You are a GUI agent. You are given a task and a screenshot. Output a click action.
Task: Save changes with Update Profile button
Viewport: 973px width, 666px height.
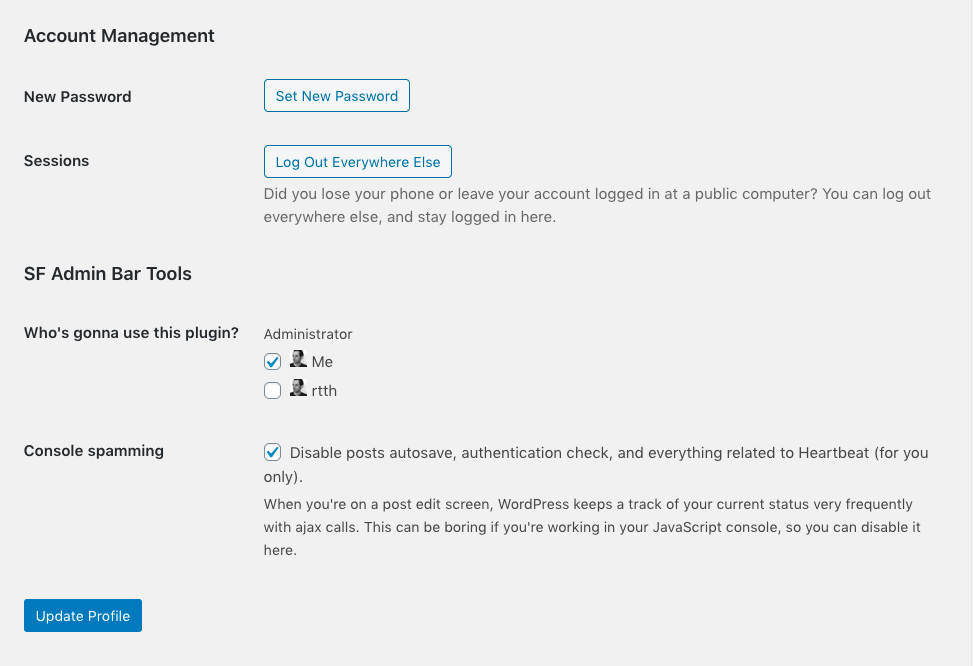[x=83, y=616]
